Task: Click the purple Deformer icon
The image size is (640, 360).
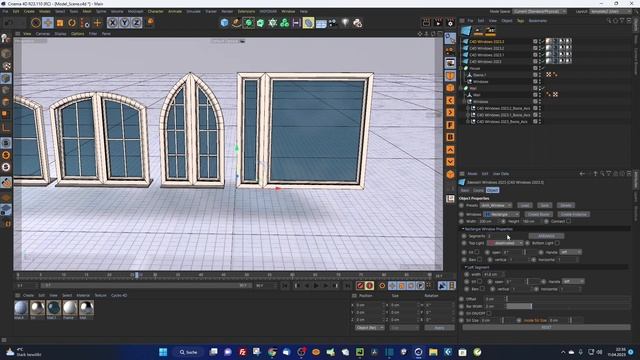Action: point(296,23)
